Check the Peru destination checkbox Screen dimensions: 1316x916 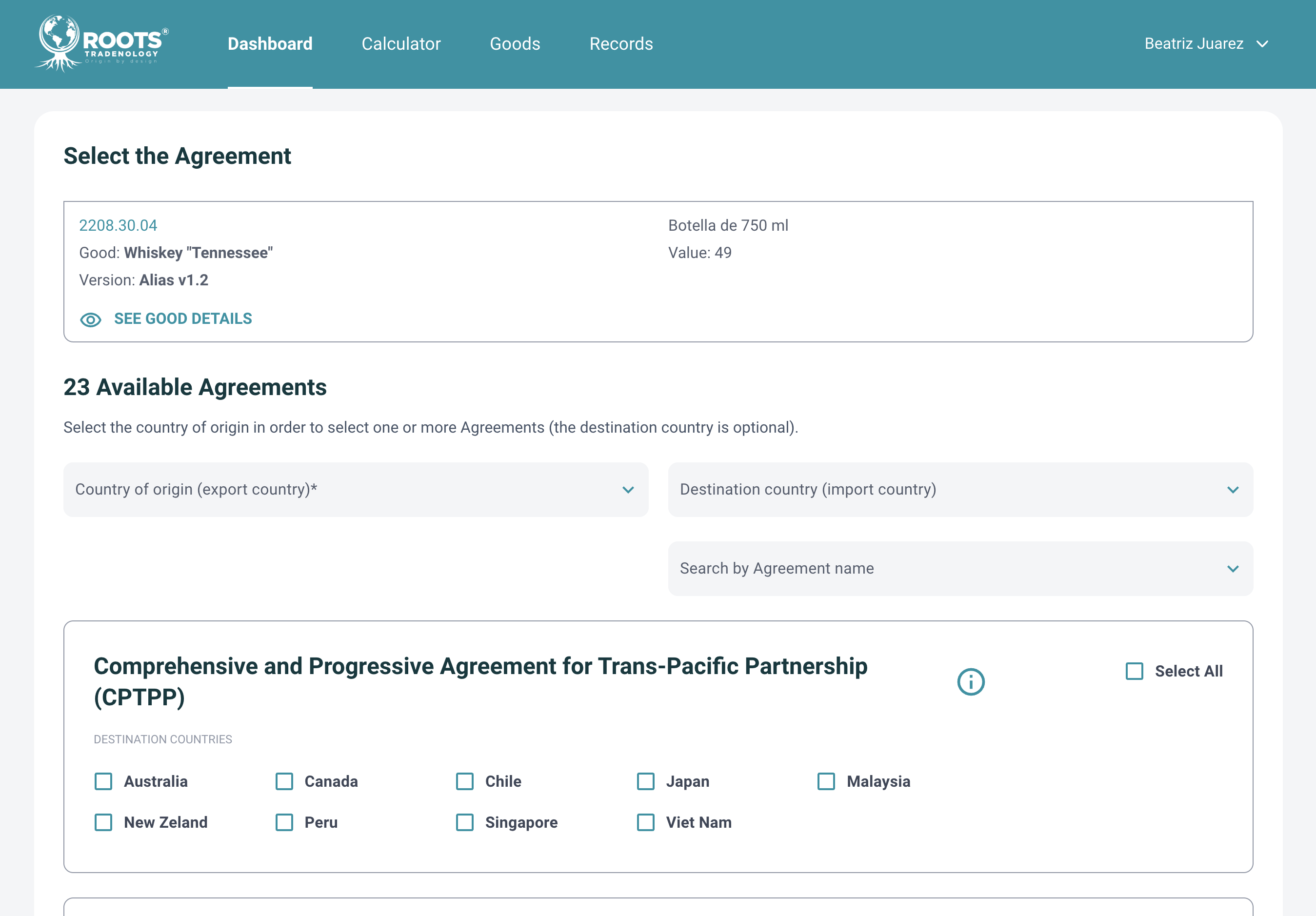pos(284,822)
